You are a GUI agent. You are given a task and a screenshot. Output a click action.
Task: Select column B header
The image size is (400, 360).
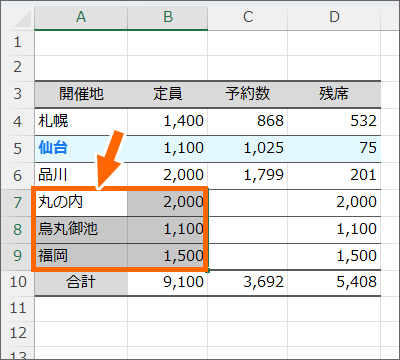tap(168, 17)
